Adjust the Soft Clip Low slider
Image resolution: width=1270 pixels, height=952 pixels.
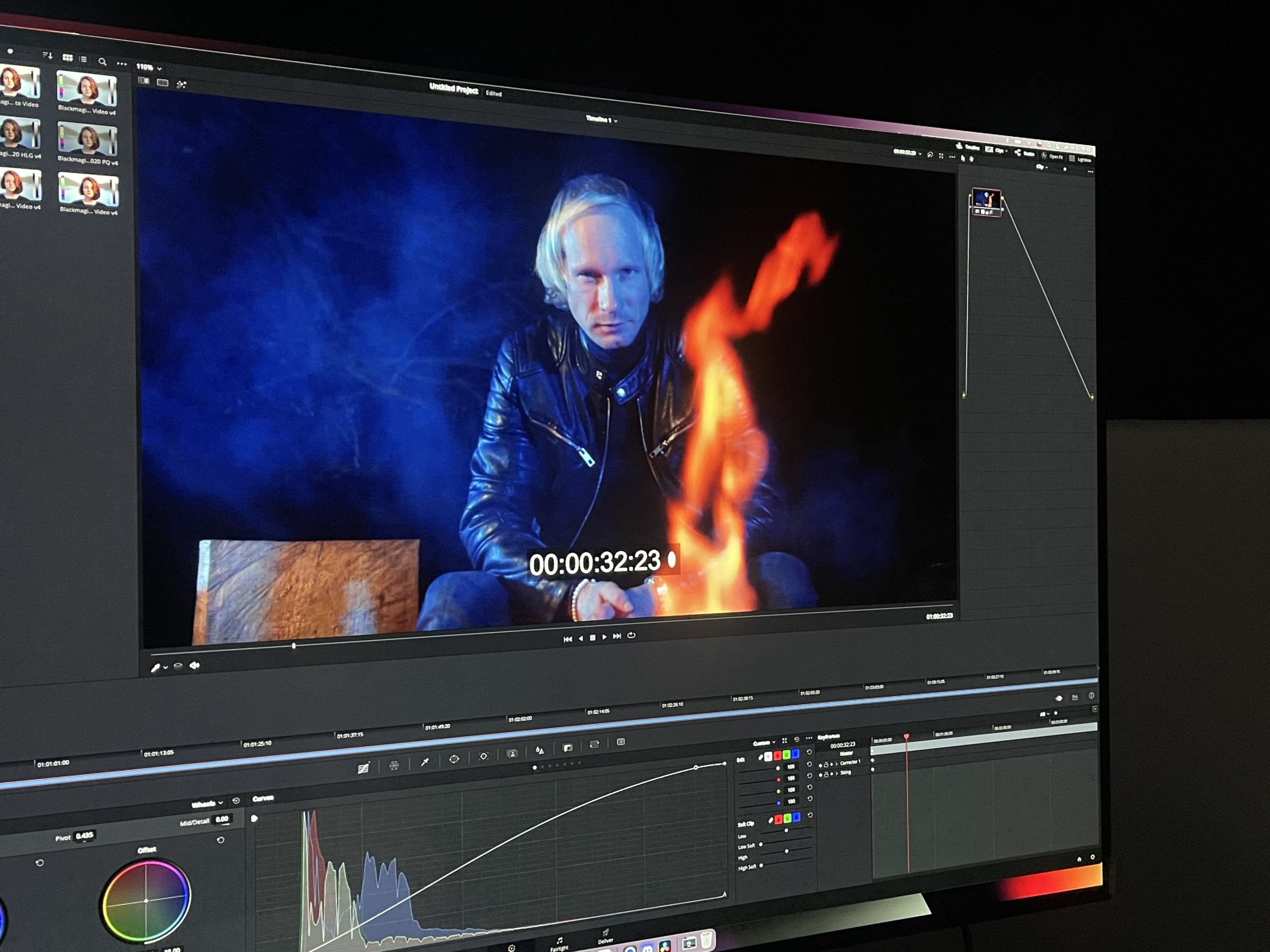point(786,831)
